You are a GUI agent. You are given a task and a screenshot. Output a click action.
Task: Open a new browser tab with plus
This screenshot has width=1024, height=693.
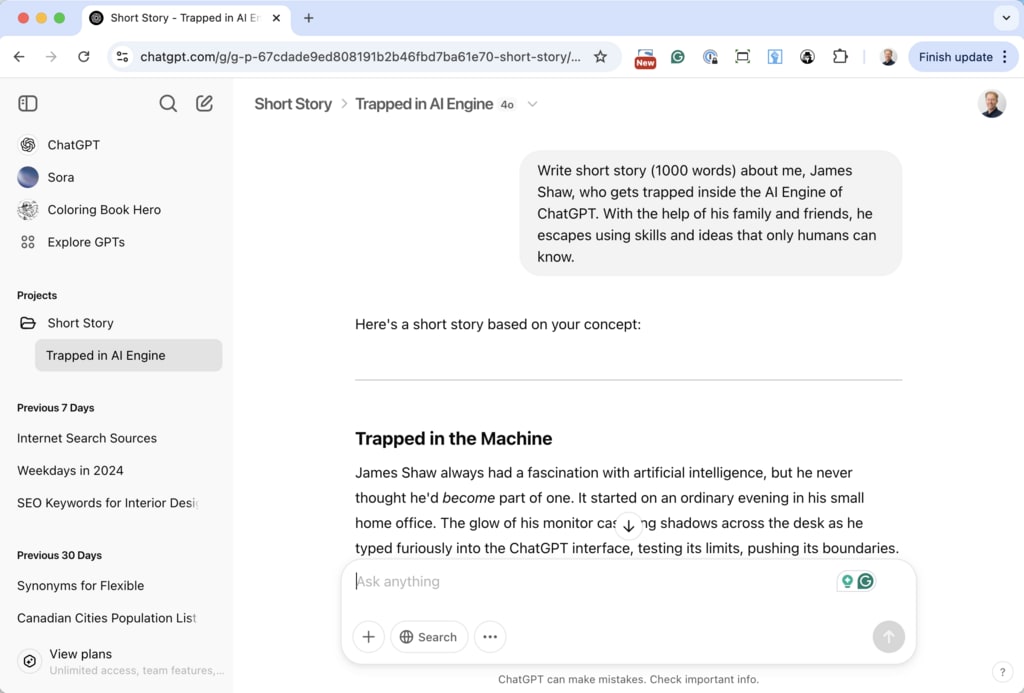point(308,18)
